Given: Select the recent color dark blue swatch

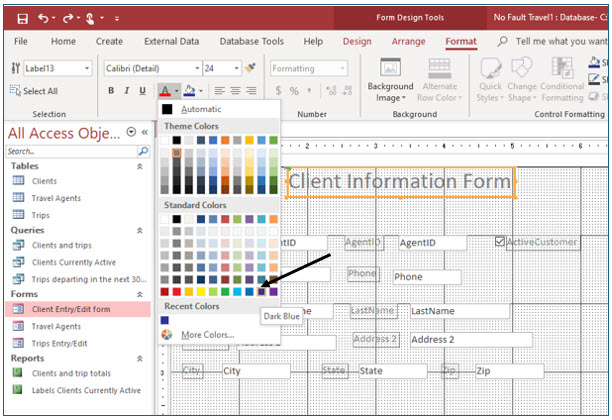Looking at the screenshot, I should (165, 320).
